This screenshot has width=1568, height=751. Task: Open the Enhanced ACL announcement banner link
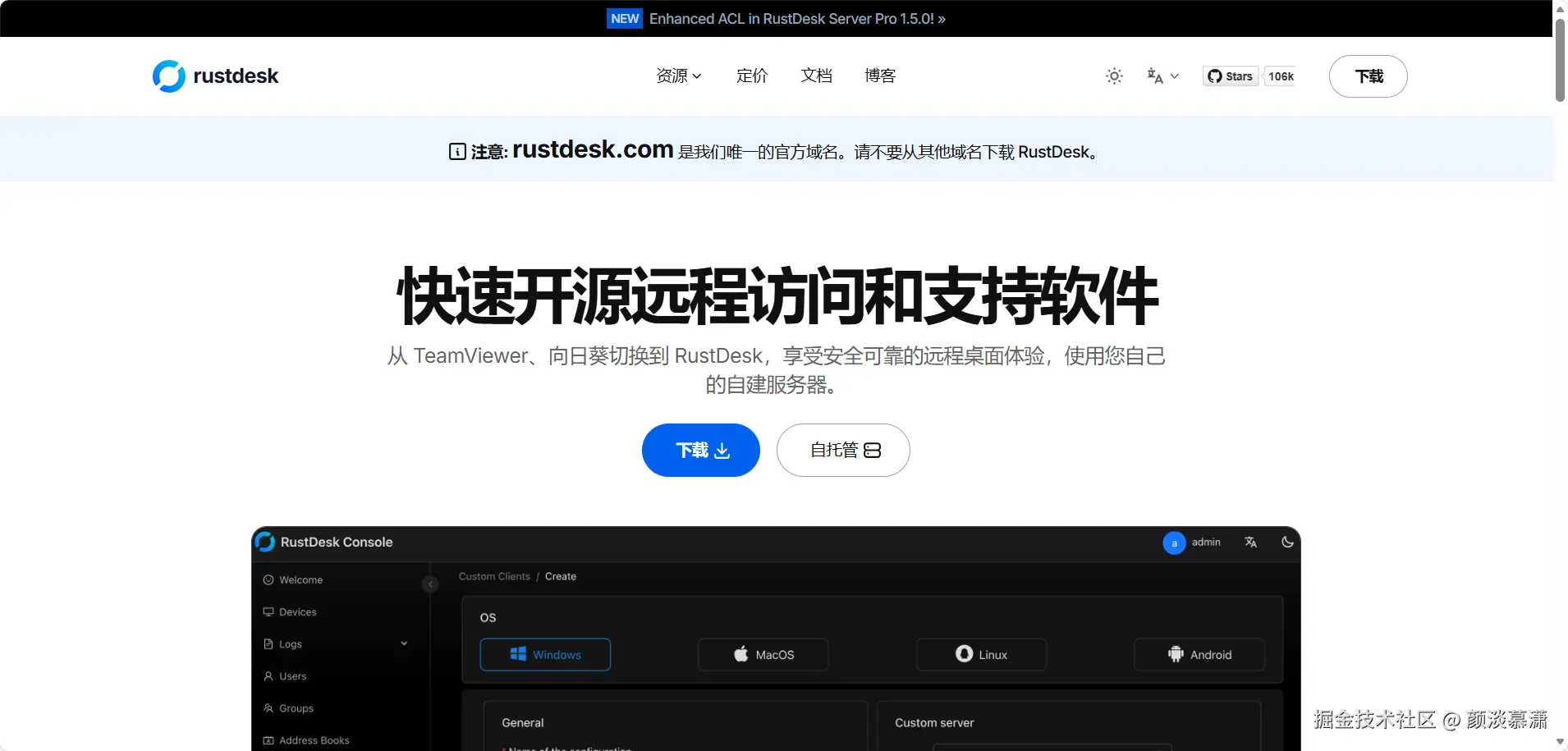tap(797, 19)
